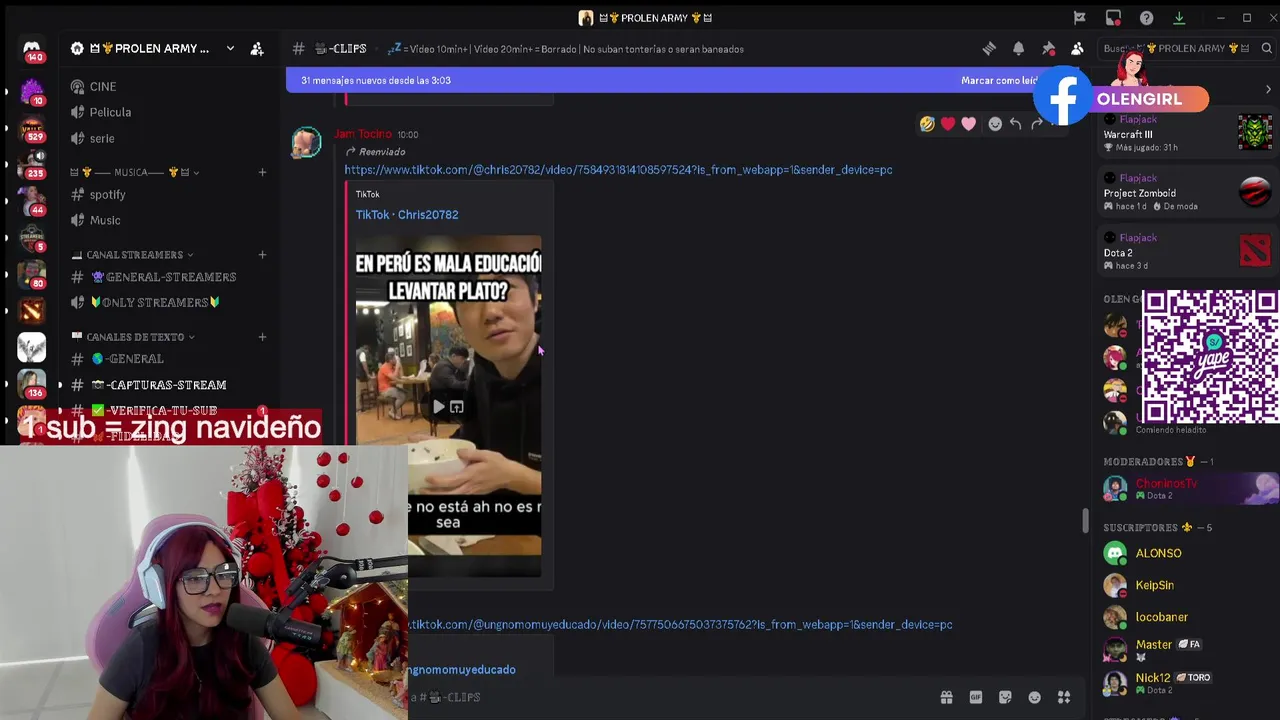Open the help question mark icon
The image size is (1280, 720).
click(1146, 18)
